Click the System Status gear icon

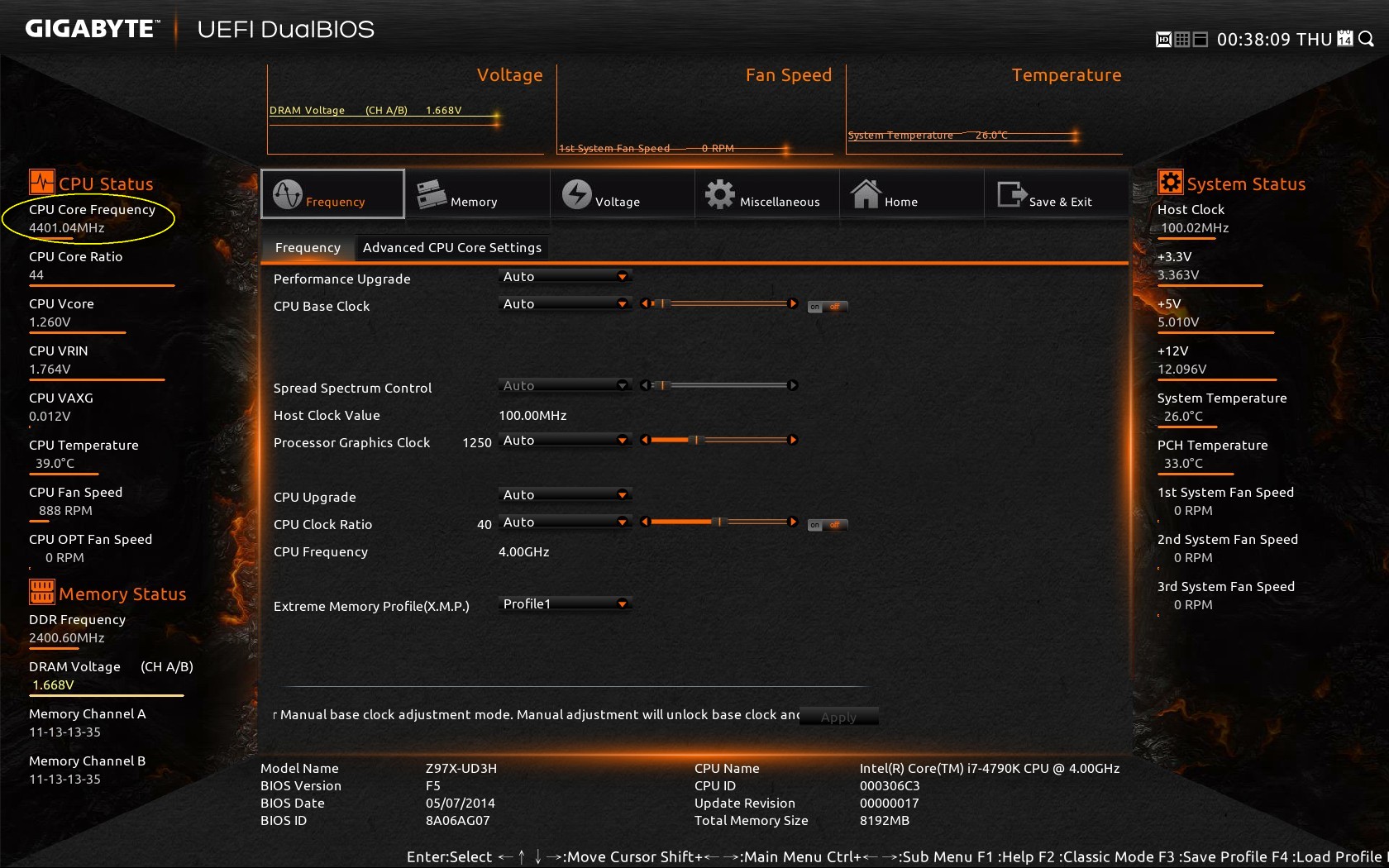[x=1170, y=182]
